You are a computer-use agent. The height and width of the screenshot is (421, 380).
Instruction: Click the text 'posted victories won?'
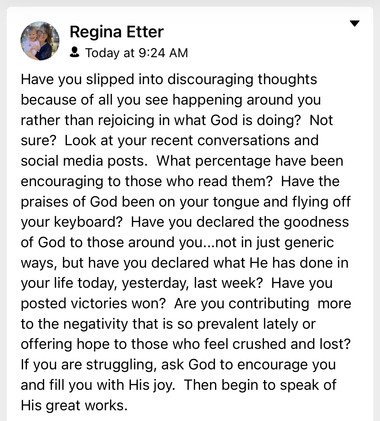point(93,304)
